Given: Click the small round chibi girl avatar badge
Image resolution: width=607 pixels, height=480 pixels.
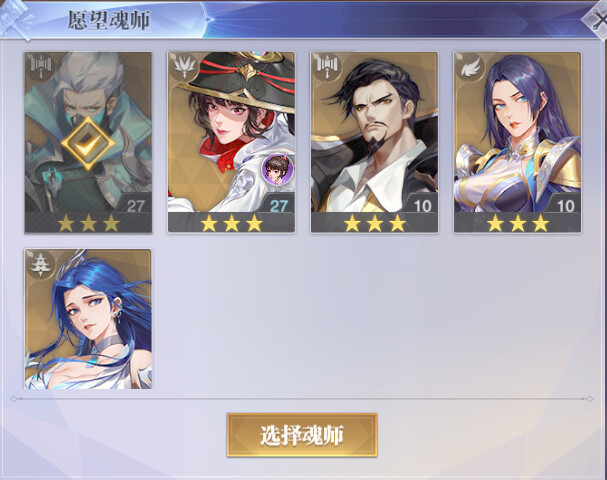Looking at the screenshot, I should point(277,169).
